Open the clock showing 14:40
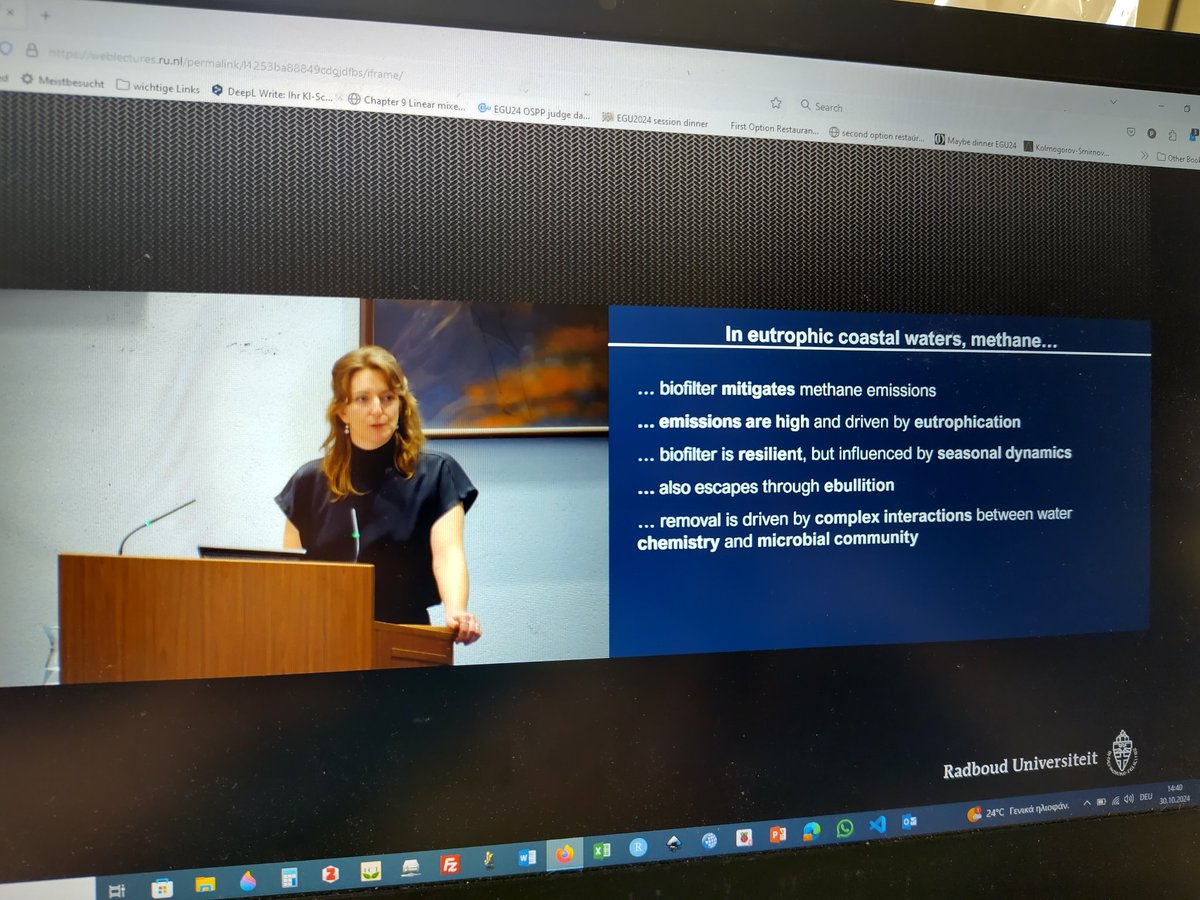1200x900 pixels. (1174, 795)
